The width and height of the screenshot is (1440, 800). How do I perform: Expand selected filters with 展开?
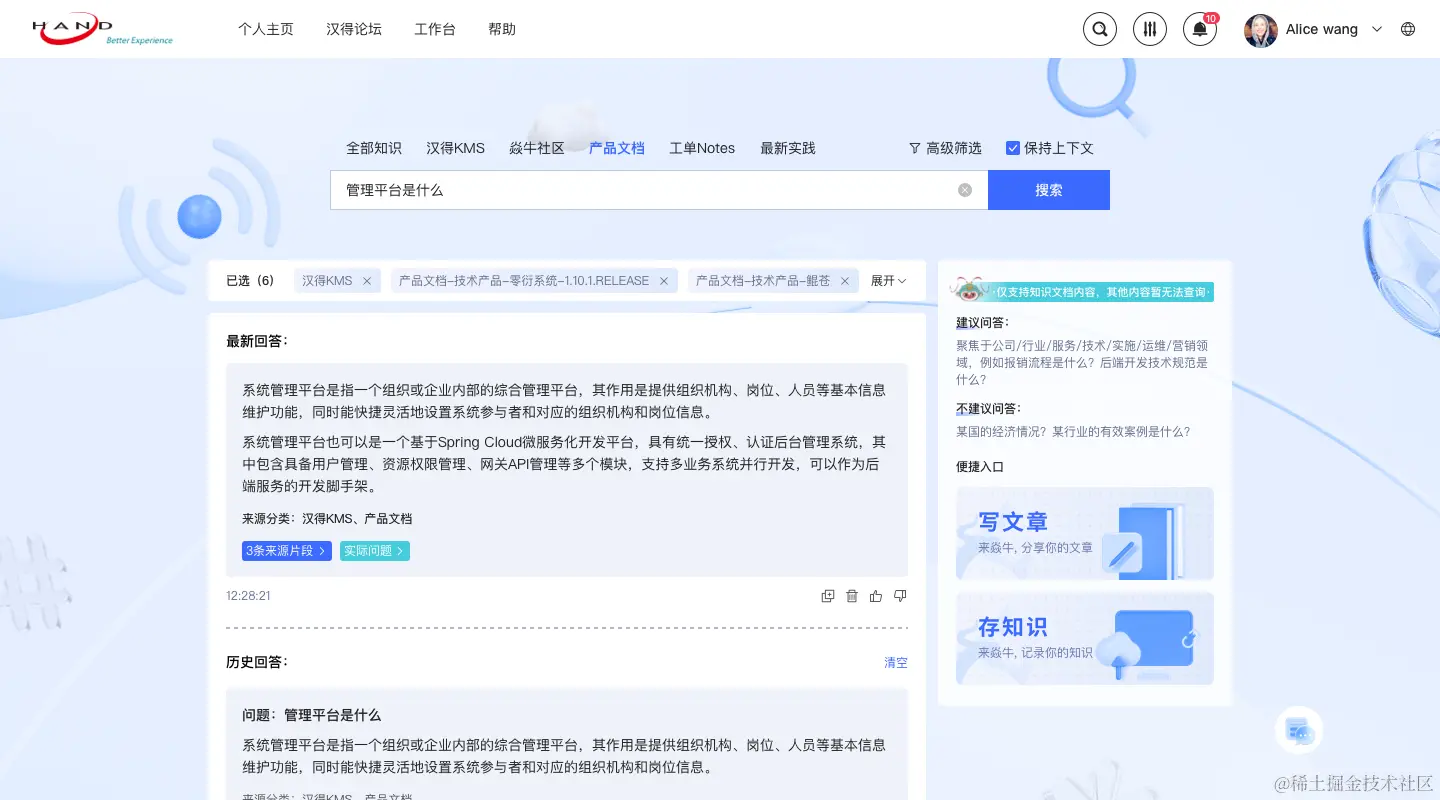[x=889, y=281]
